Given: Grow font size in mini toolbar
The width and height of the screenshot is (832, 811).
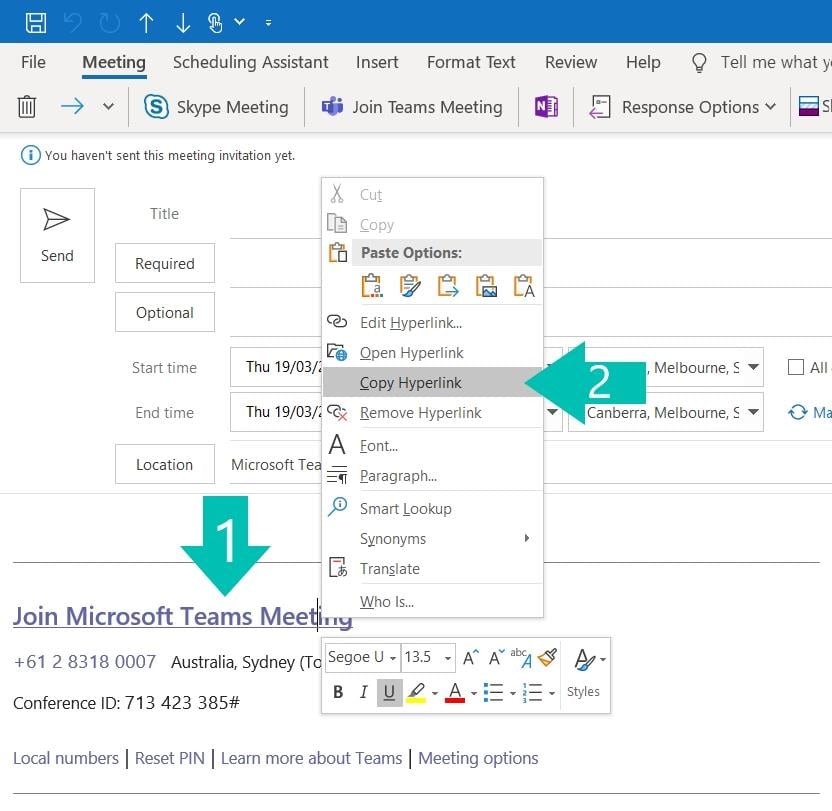Looking at the screenshot, I should click(469, 657).
